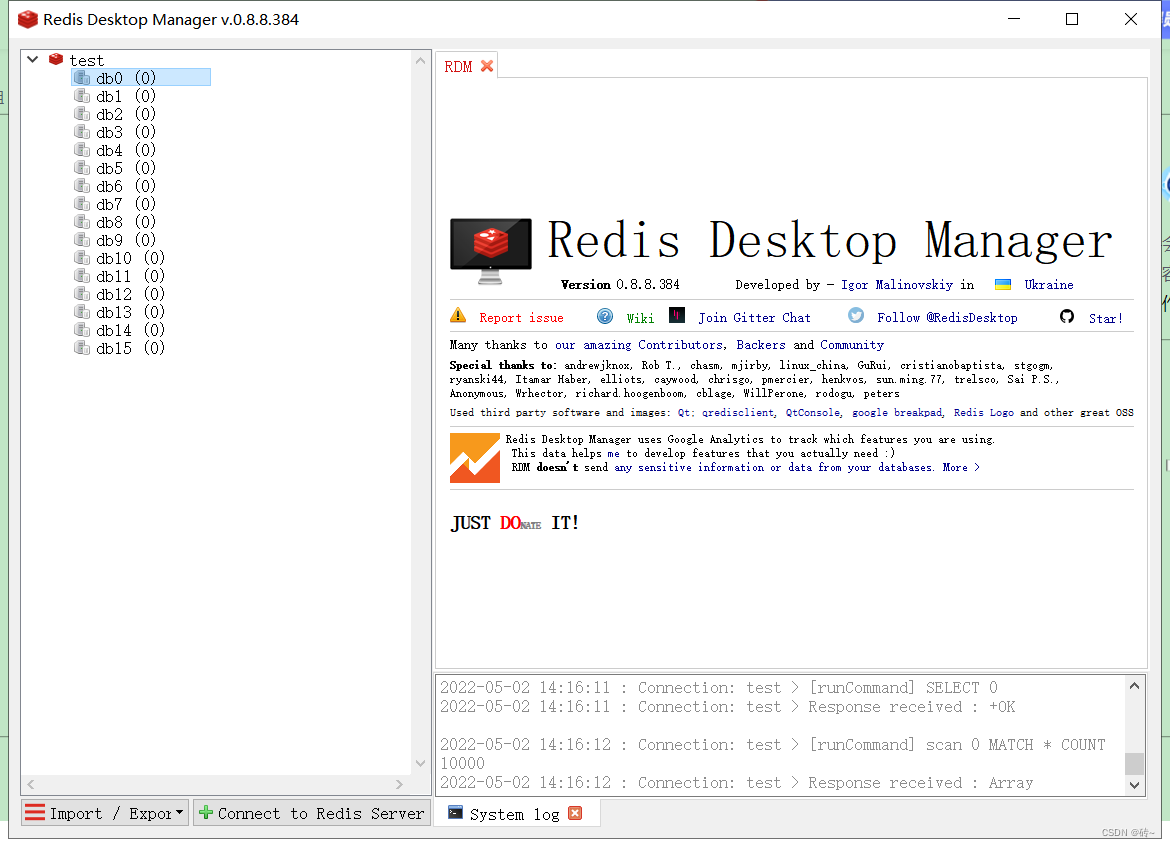The width and height of the screenshot is (1170, 847).
Task: Open the Contributors link
Action: click(680, 345)
